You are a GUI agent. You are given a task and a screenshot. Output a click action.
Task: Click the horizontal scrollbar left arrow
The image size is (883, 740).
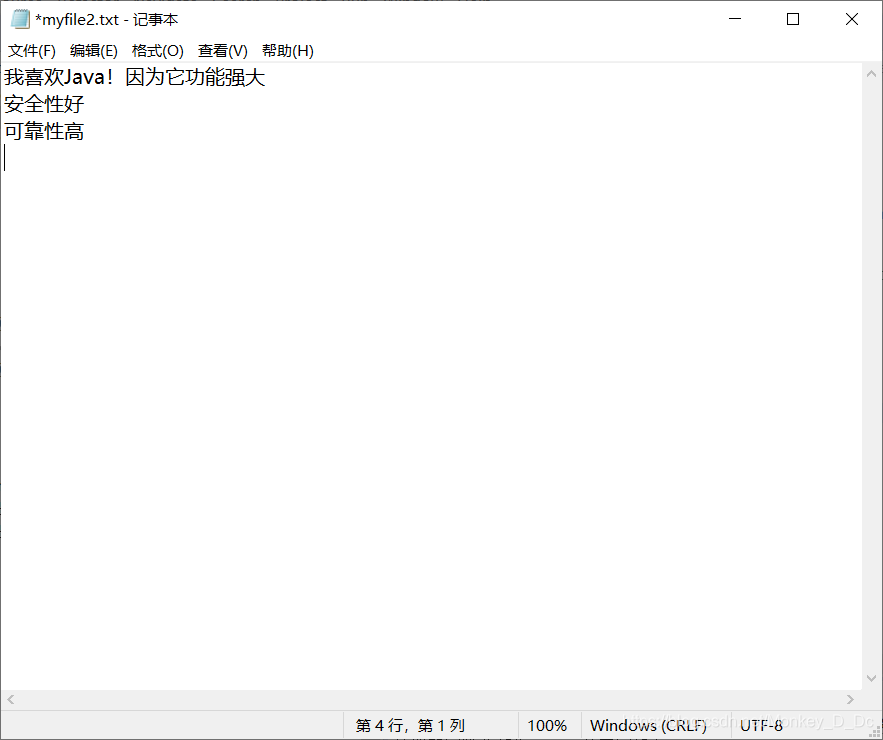click(11, 699)
